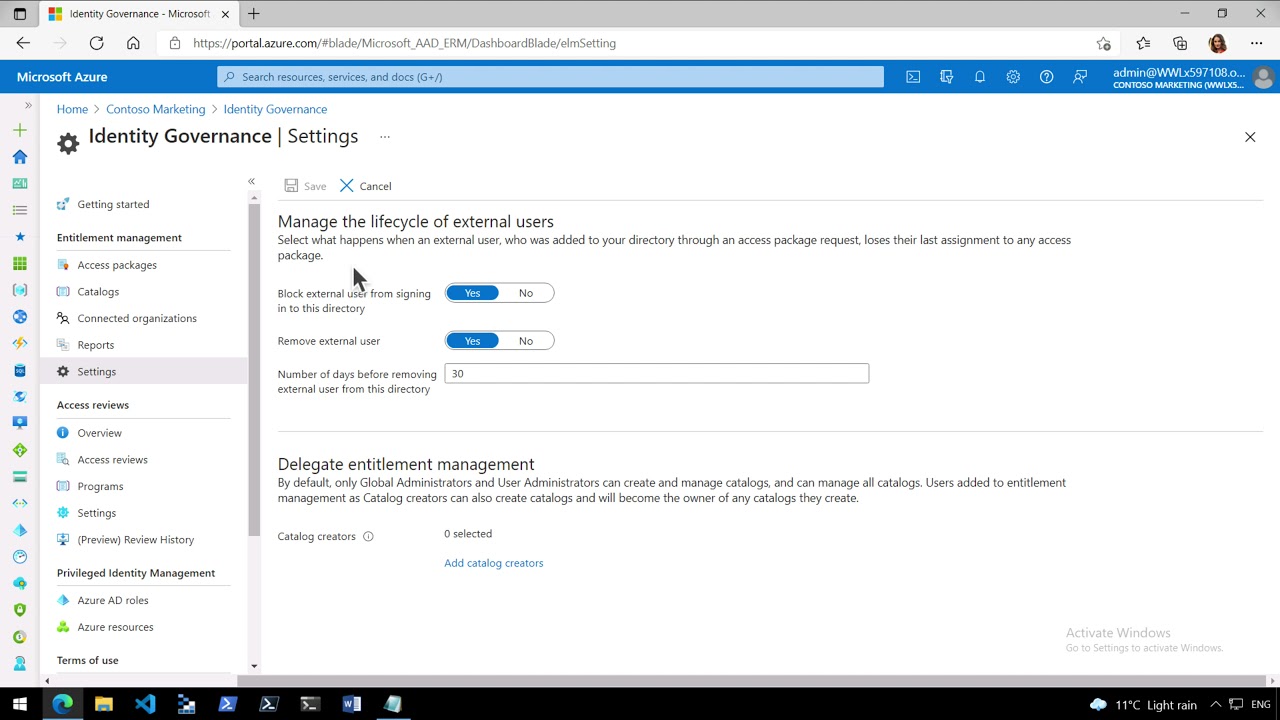Click Cancel in the settings toolbar
1280x720 pixels.
click(x=365, y=186)
